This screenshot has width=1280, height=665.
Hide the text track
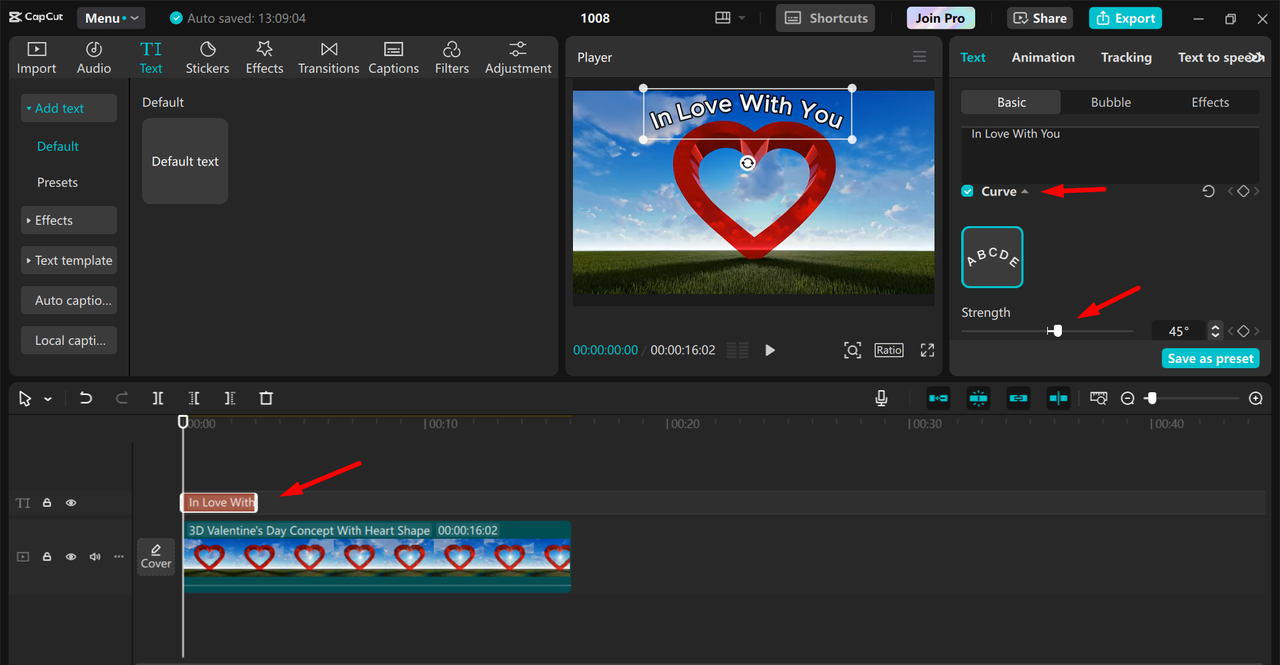tap(71, 503)
